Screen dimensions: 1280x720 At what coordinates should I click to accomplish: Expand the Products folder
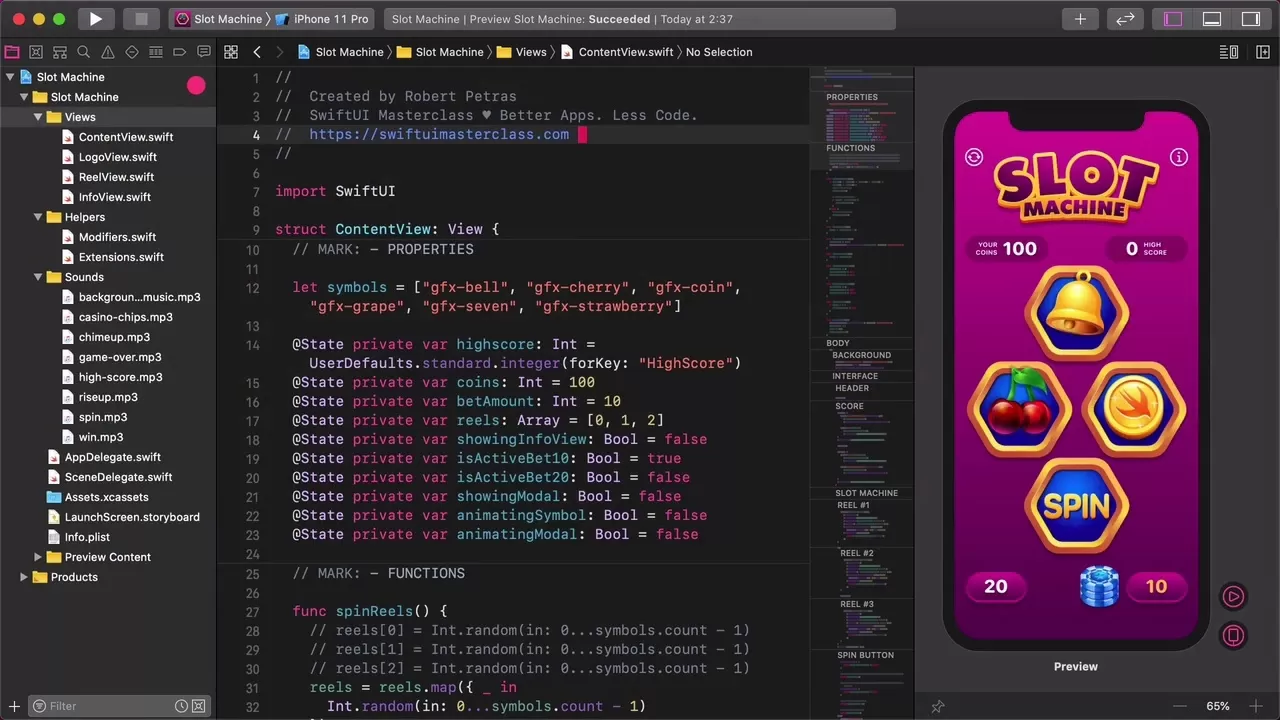tap(25, 577)
